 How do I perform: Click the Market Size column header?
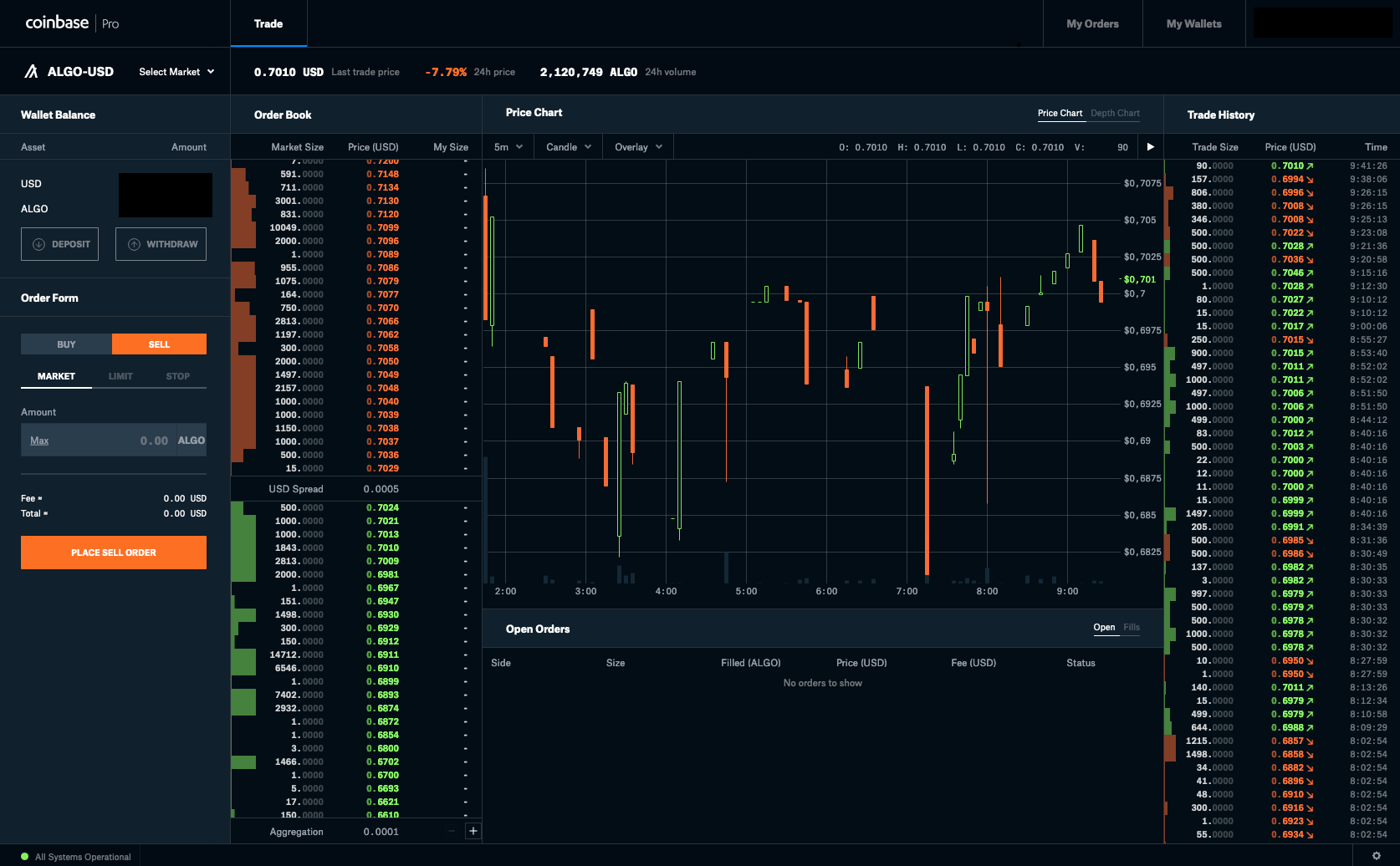297,147
